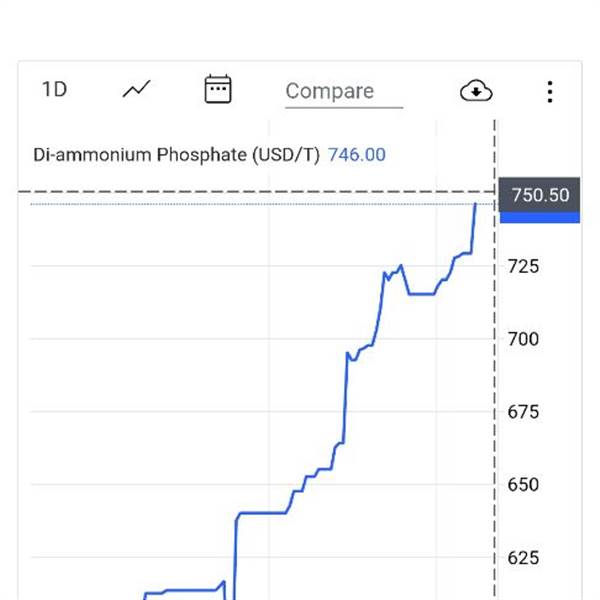The width and height of the screenshot is (600, 600).
Task: Click the dashed vertical crosshair line
Action: point(494,360)
